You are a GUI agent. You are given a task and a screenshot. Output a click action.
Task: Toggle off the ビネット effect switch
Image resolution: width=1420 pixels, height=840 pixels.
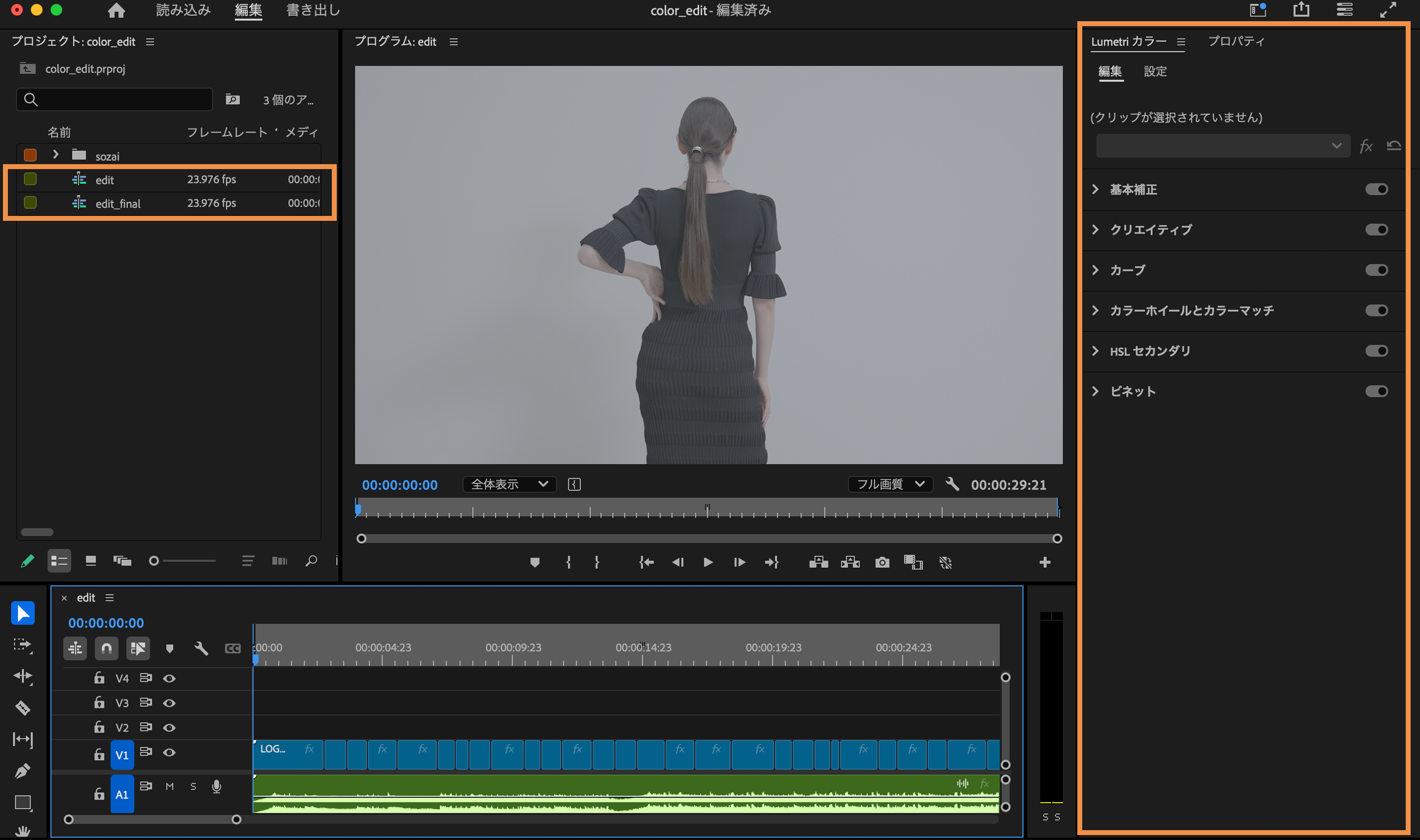pyautogui.click(x=1376, y=391)
